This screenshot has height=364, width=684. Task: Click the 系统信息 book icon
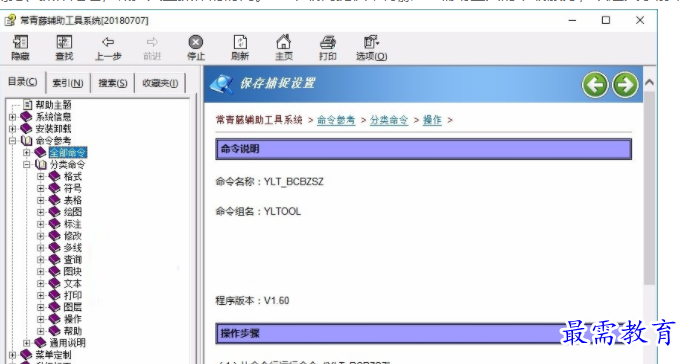click(x=27, y=117)
